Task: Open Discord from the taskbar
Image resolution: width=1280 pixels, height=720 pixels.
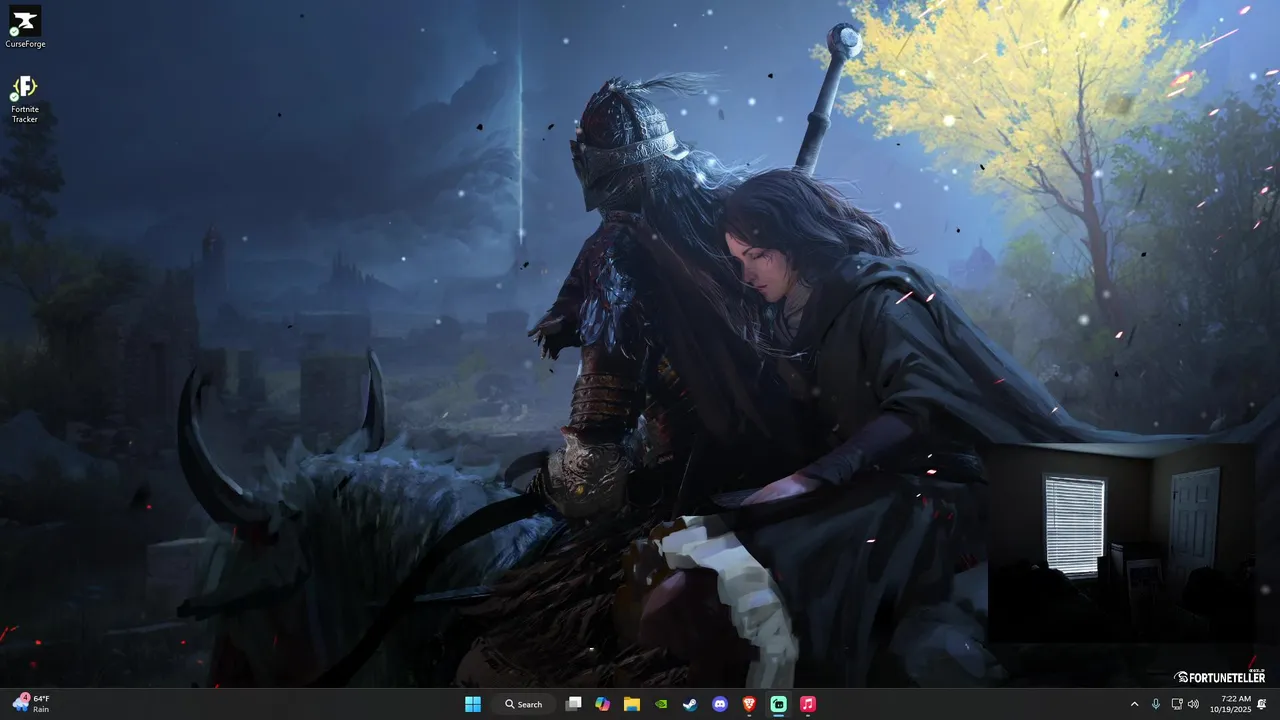Action: coord(720,704)
